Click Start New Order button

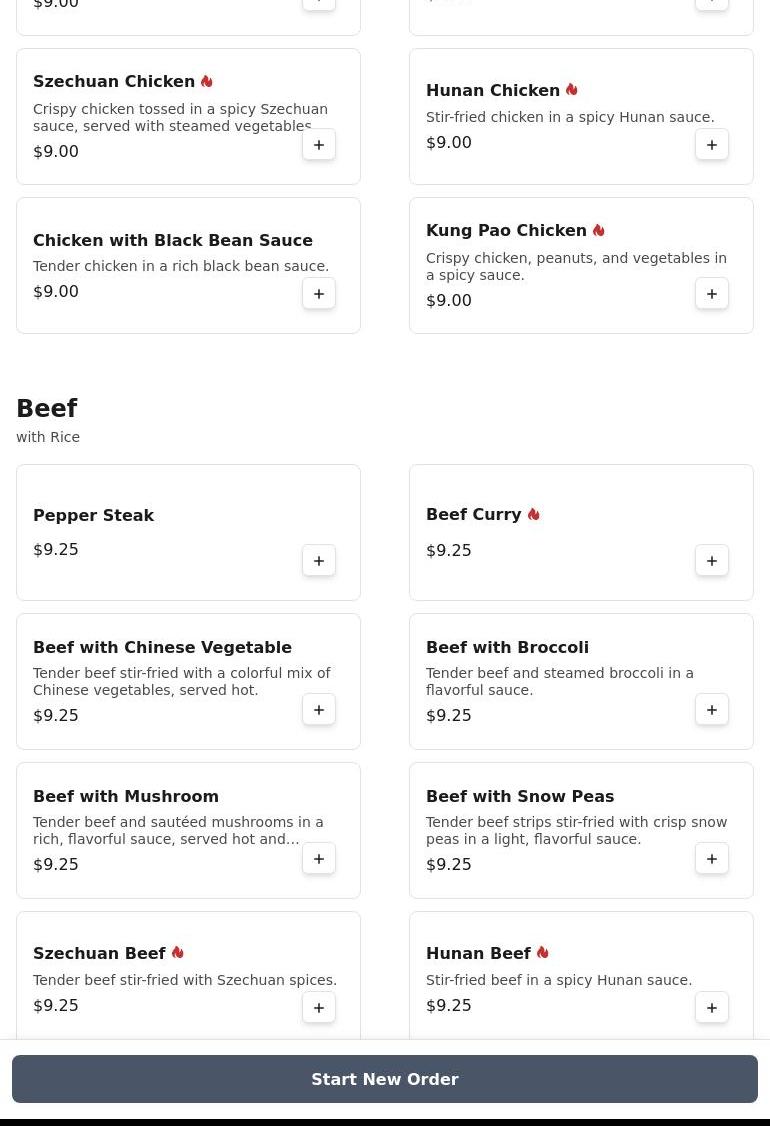pos(385,1079)
